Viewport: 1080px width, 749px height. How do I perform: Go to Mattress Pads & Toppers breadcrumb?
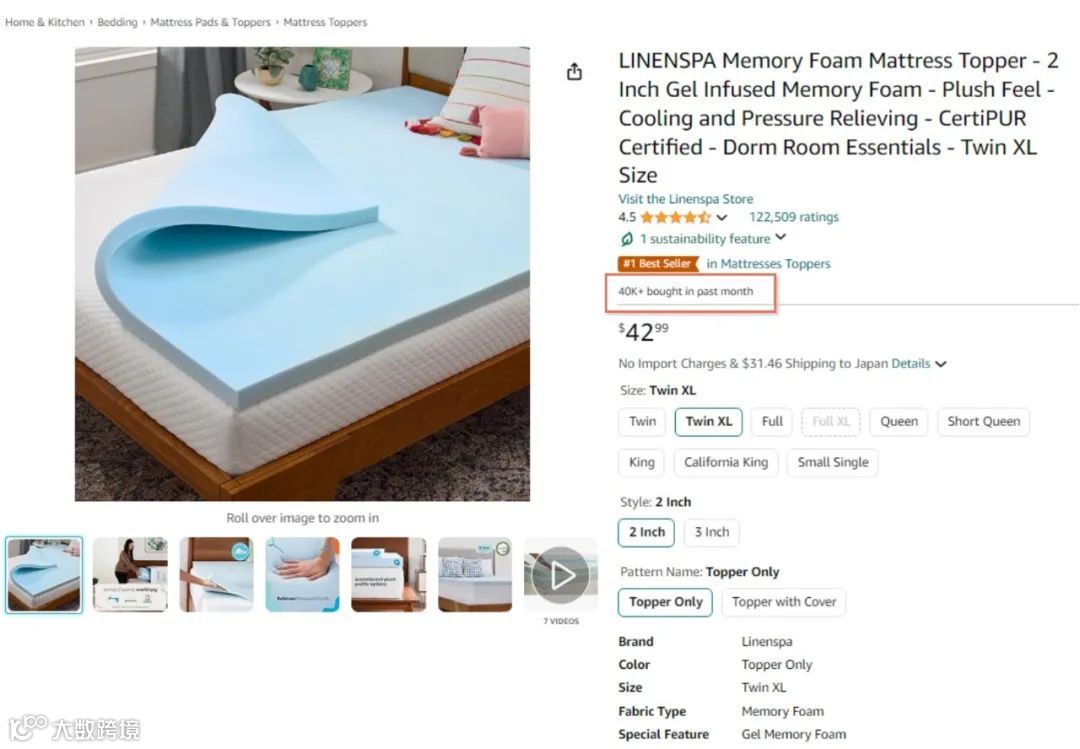[x=210, y=22]
